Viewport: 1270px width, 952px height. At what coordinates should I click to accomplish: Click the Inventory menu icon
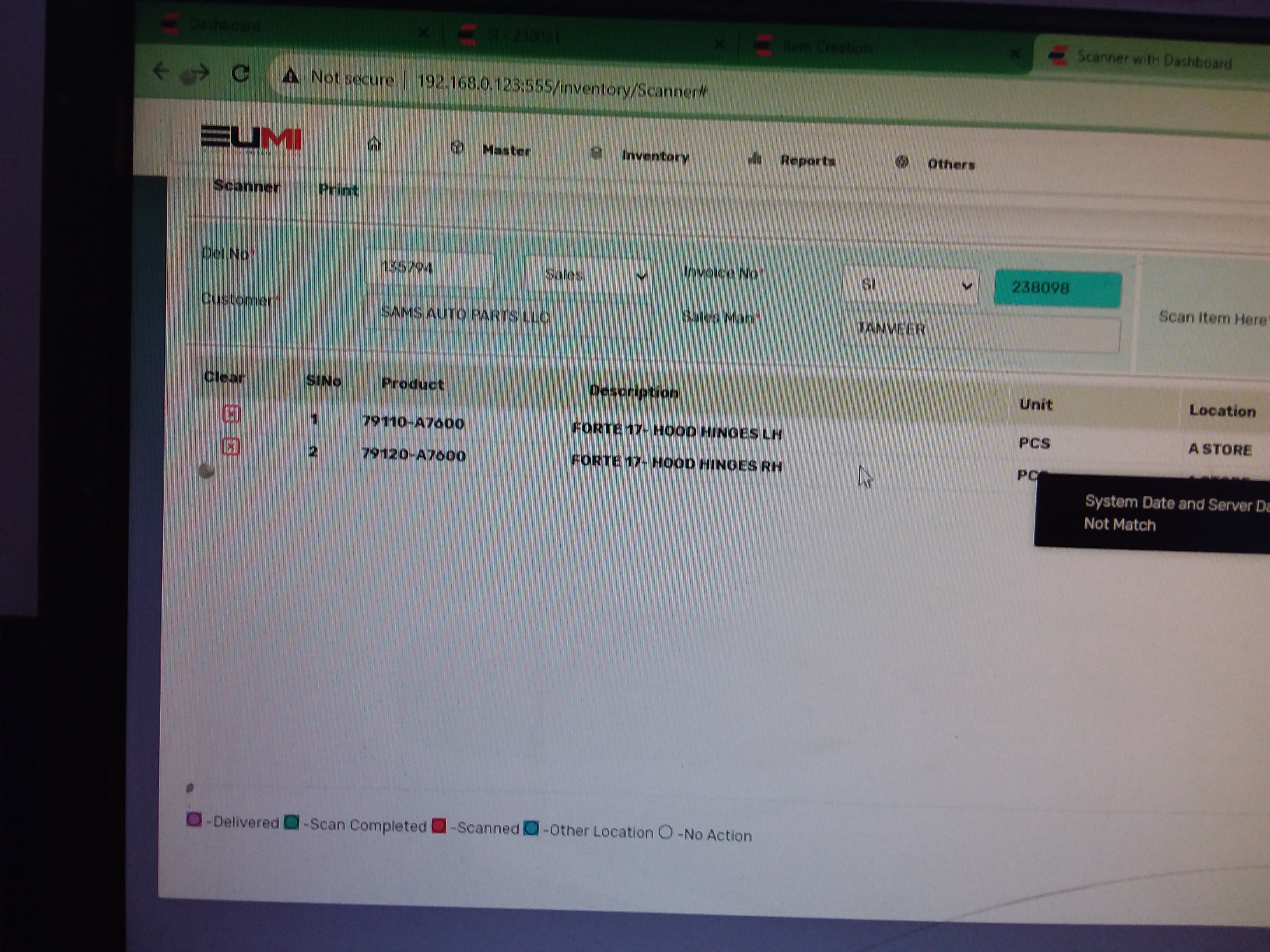[596, 153]
